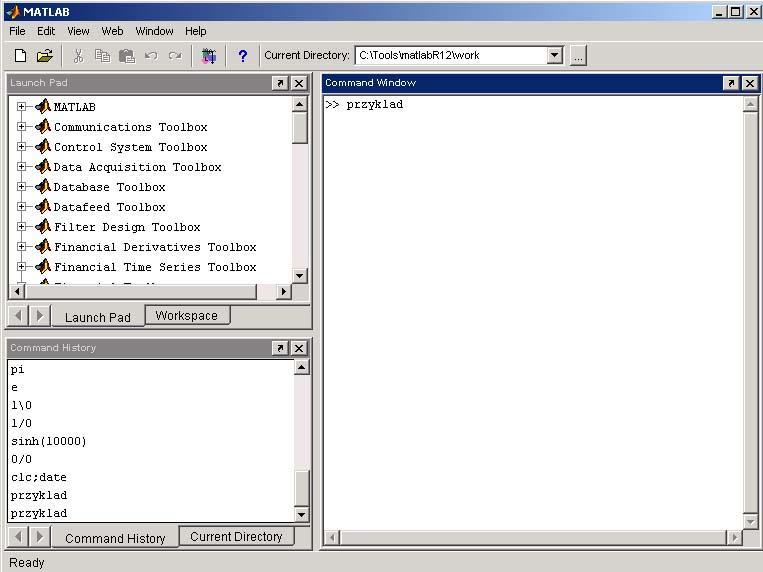Redo action using the toolbar icon
This screenshot has width=763, height=572.
click(175, 55)
